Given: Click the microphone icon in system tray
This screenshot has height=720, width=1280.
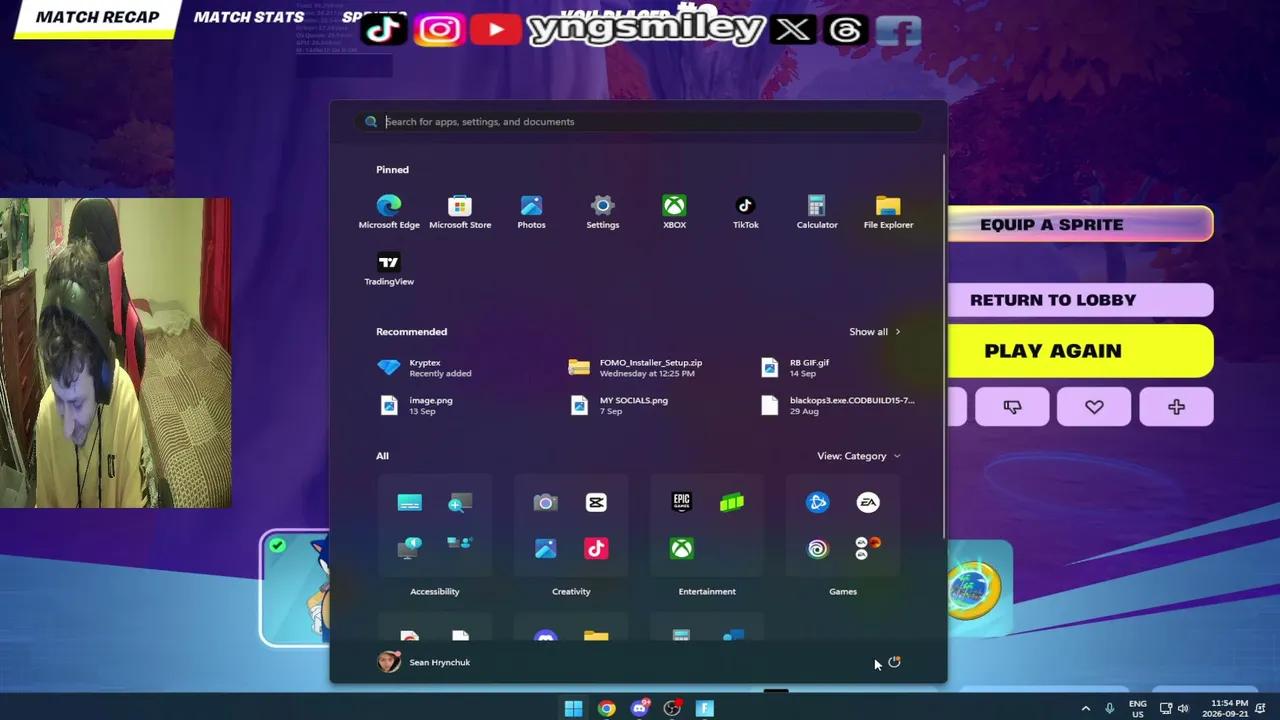Looking at the screenshot, I should point(1109,708).
